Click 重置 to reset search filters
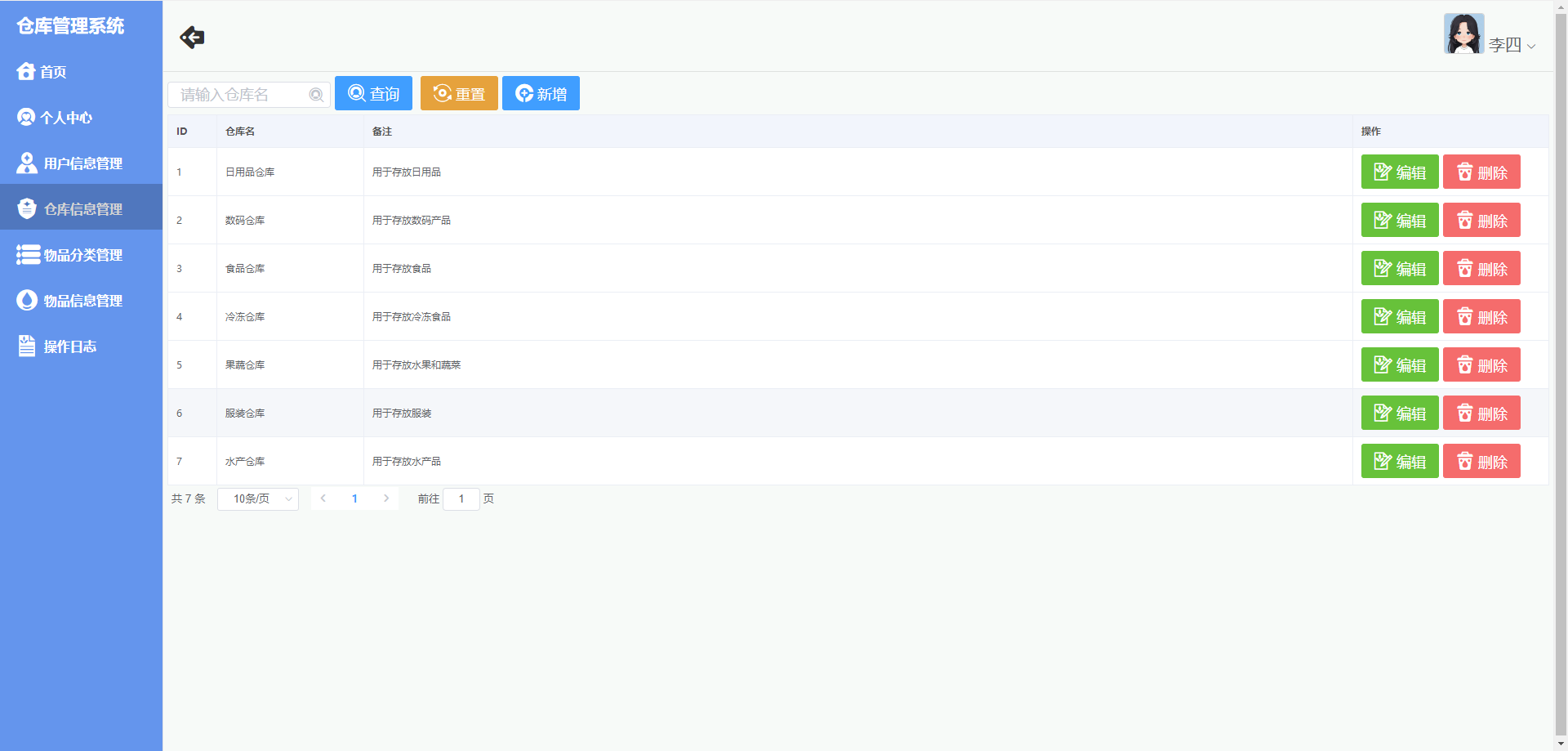The width and height of the screenshot is (1568, 751). pyautogui.click(x=458, y=93)
